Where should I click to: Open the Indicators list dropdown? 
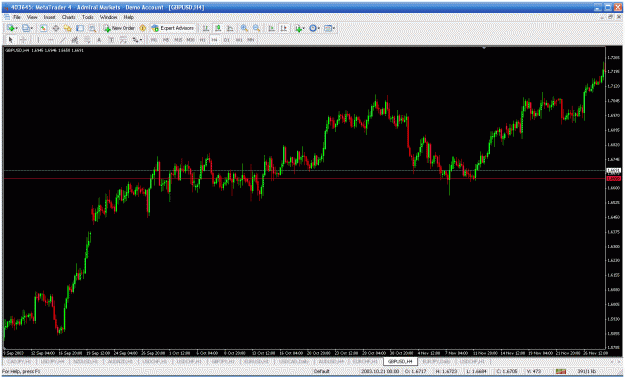click(x=299, y=28)
